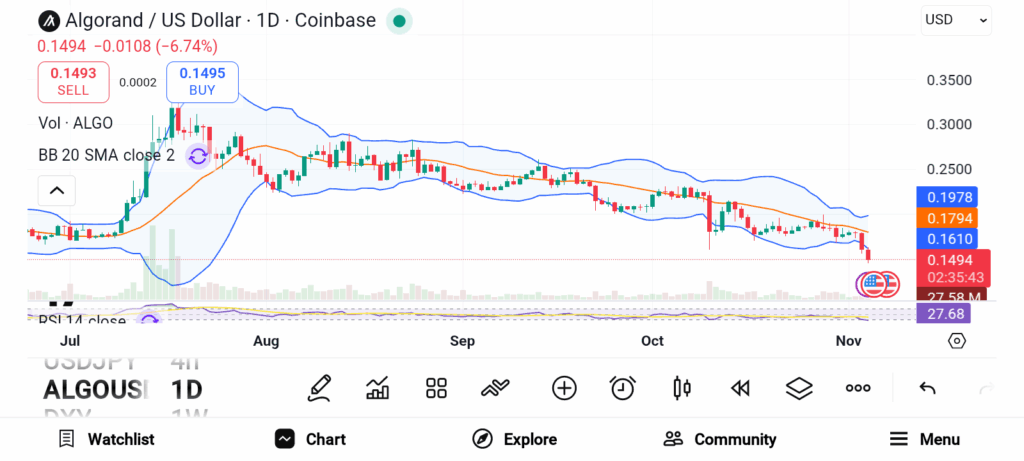Open the indicators chart icon
Image resolution: width=1024 pixels, height=461 pixels.
[378, 388]
